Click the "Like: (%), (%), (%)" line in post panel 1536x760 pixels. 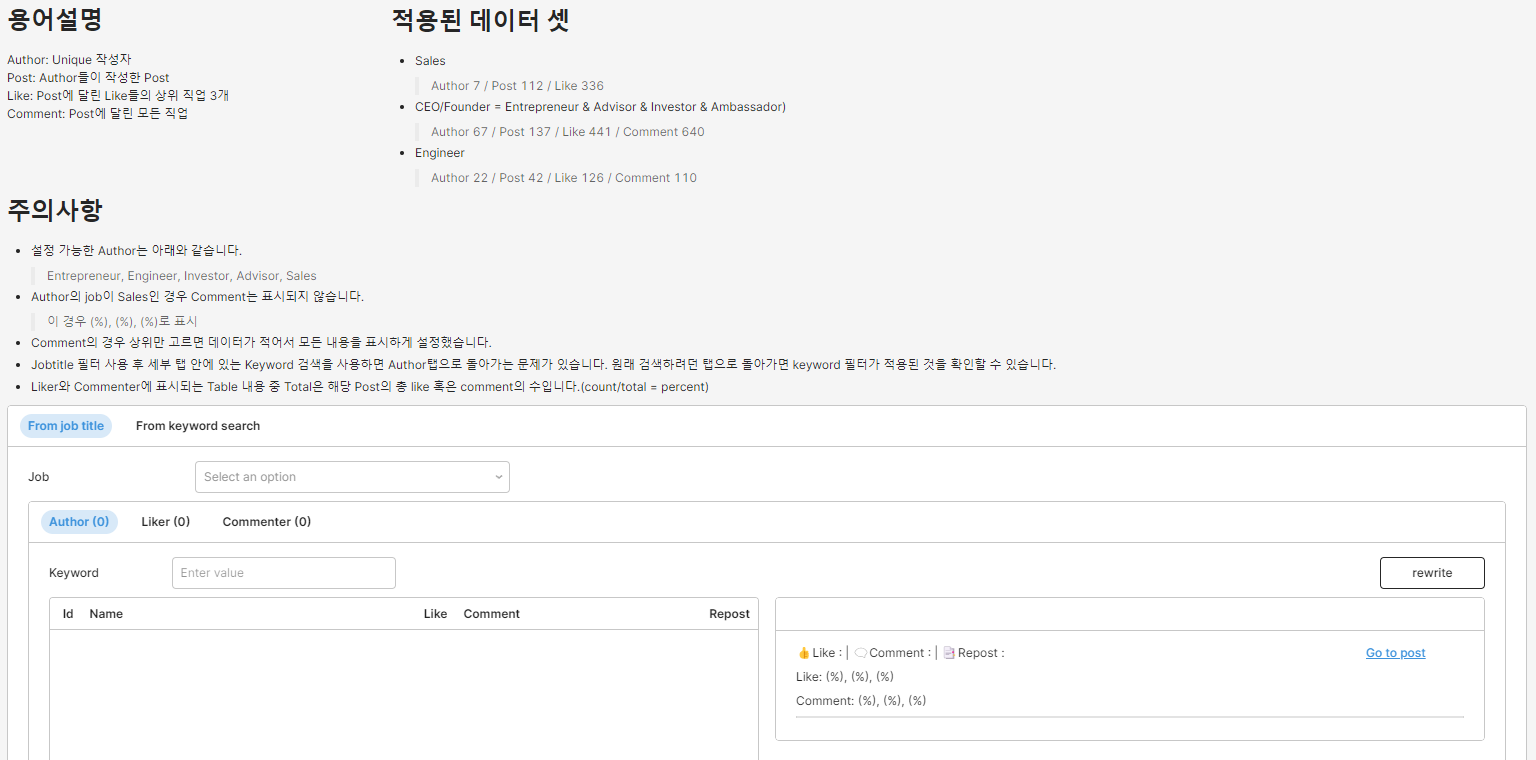pyautogui.click(x=845, y=677)
